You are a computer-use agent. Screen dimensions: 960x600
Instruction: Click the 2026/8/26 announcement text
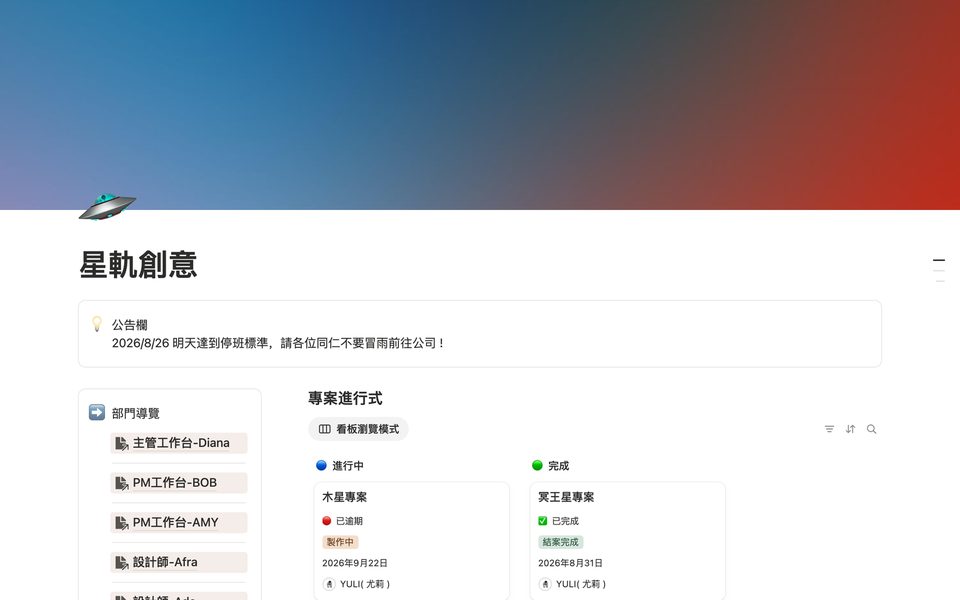[277, 343]
